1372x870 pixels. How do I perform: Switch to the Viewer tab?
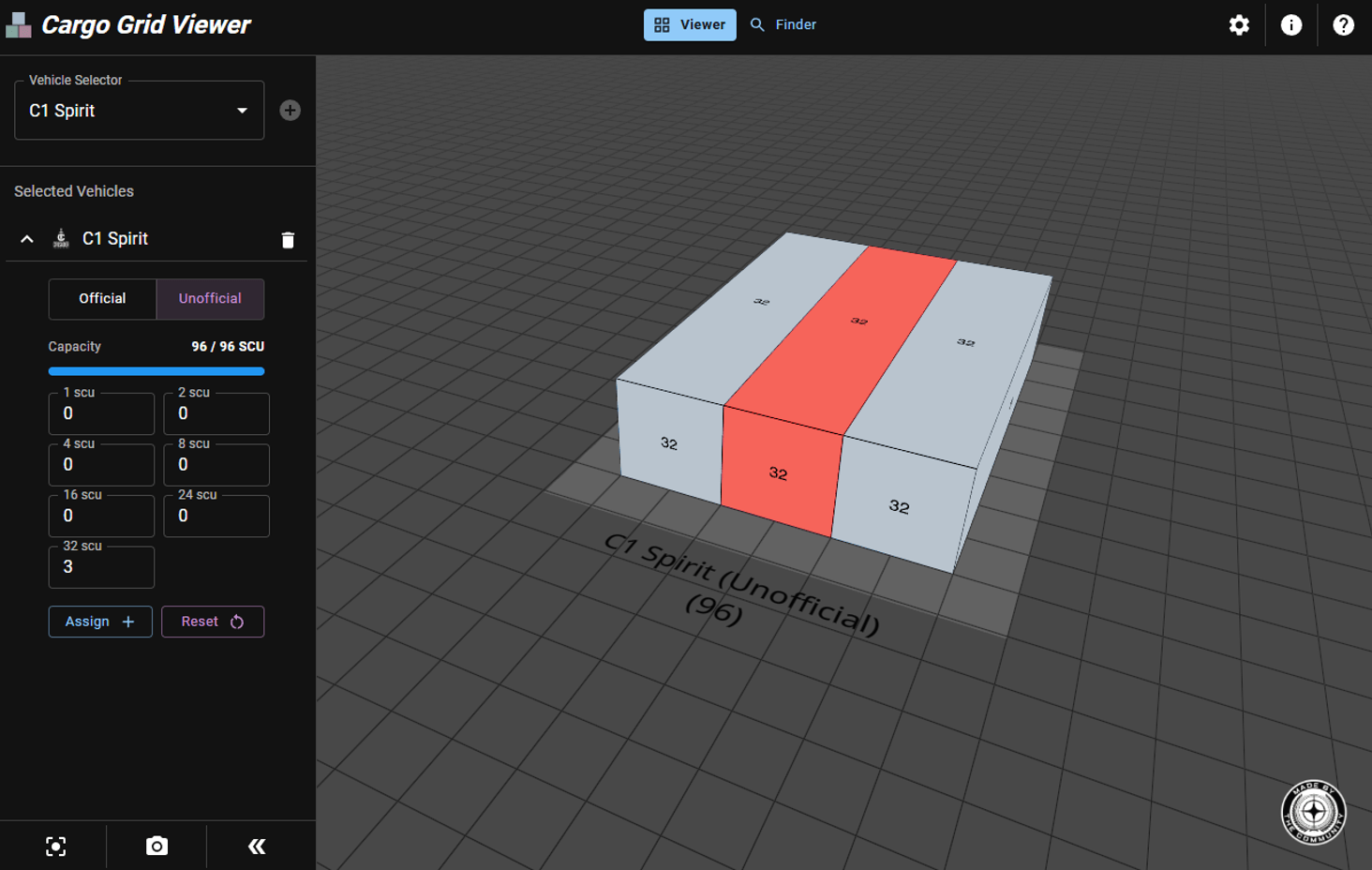(x=690, y=25)
